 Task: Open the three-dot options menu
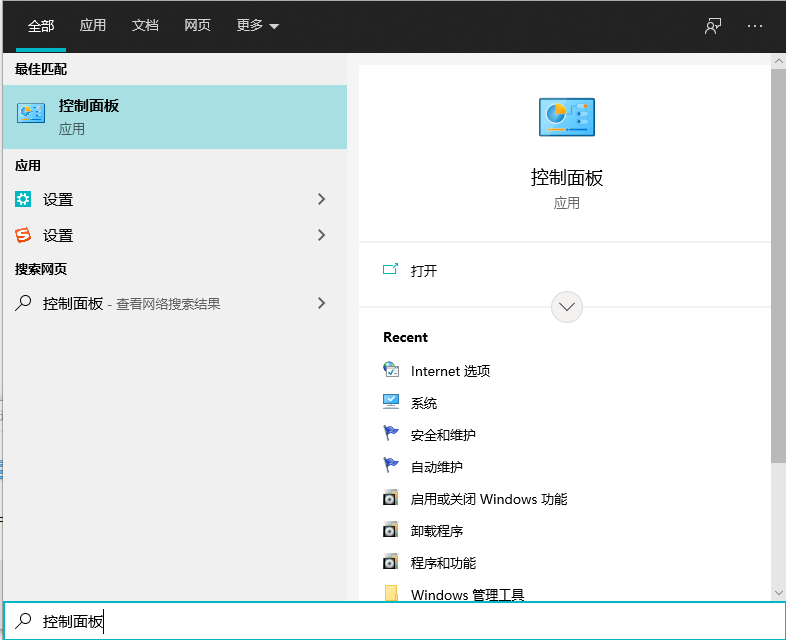point(755,26)
